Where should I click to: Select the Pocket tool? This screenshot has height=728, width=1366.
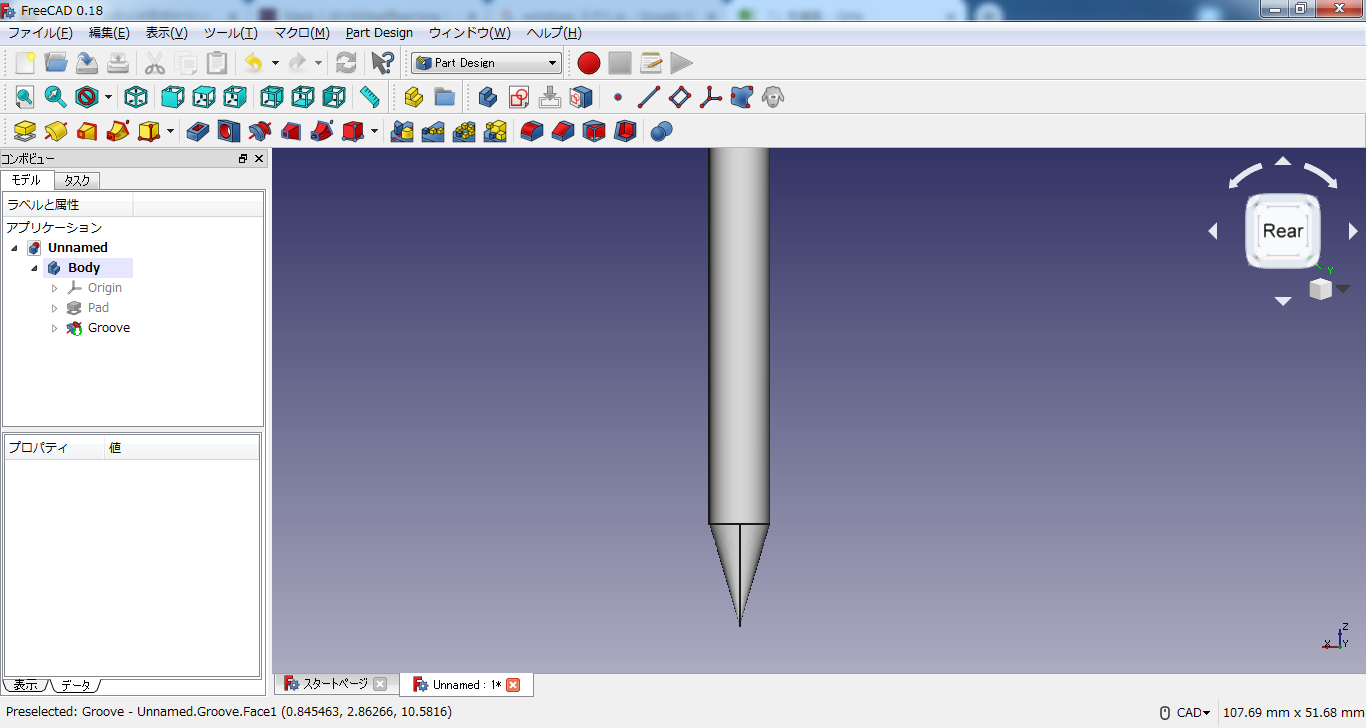tap(198, 131)
